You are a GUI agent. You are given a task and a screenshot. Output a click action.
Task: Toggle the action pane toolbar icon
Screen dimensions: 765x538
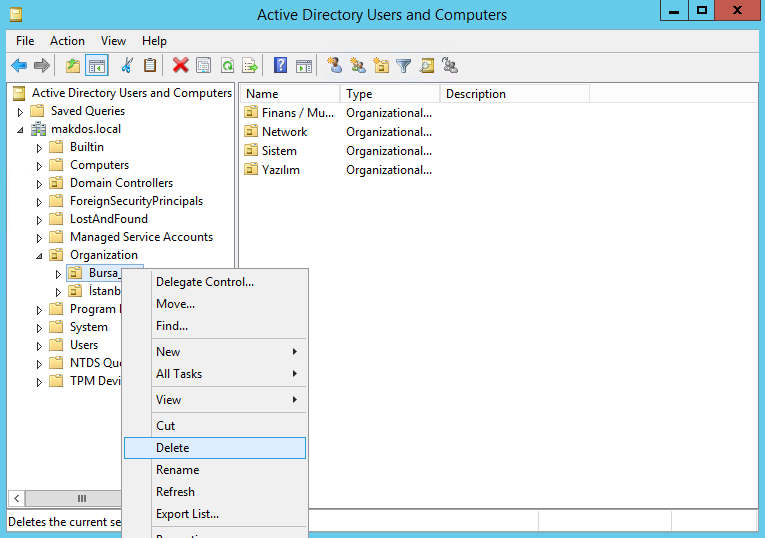pos(304,65)
